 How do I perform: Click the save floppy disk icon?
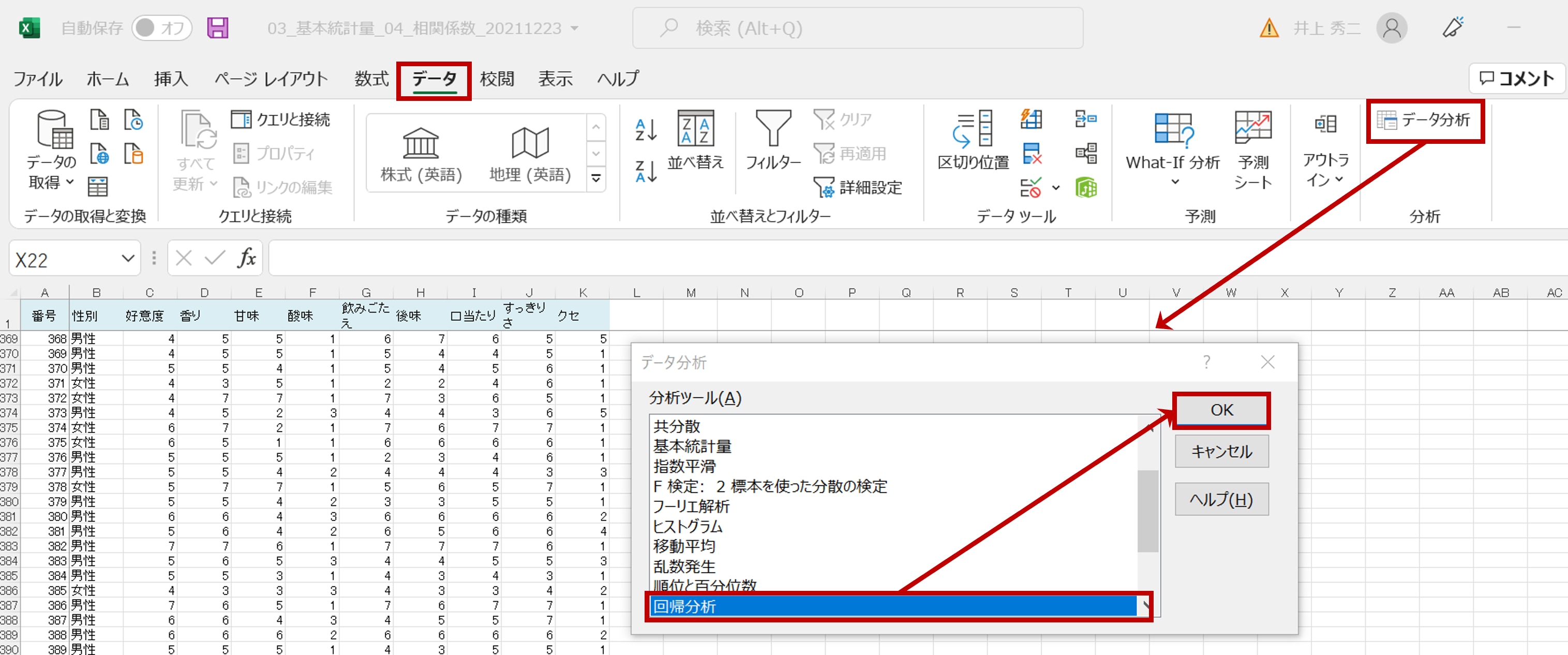click(217, 28)
